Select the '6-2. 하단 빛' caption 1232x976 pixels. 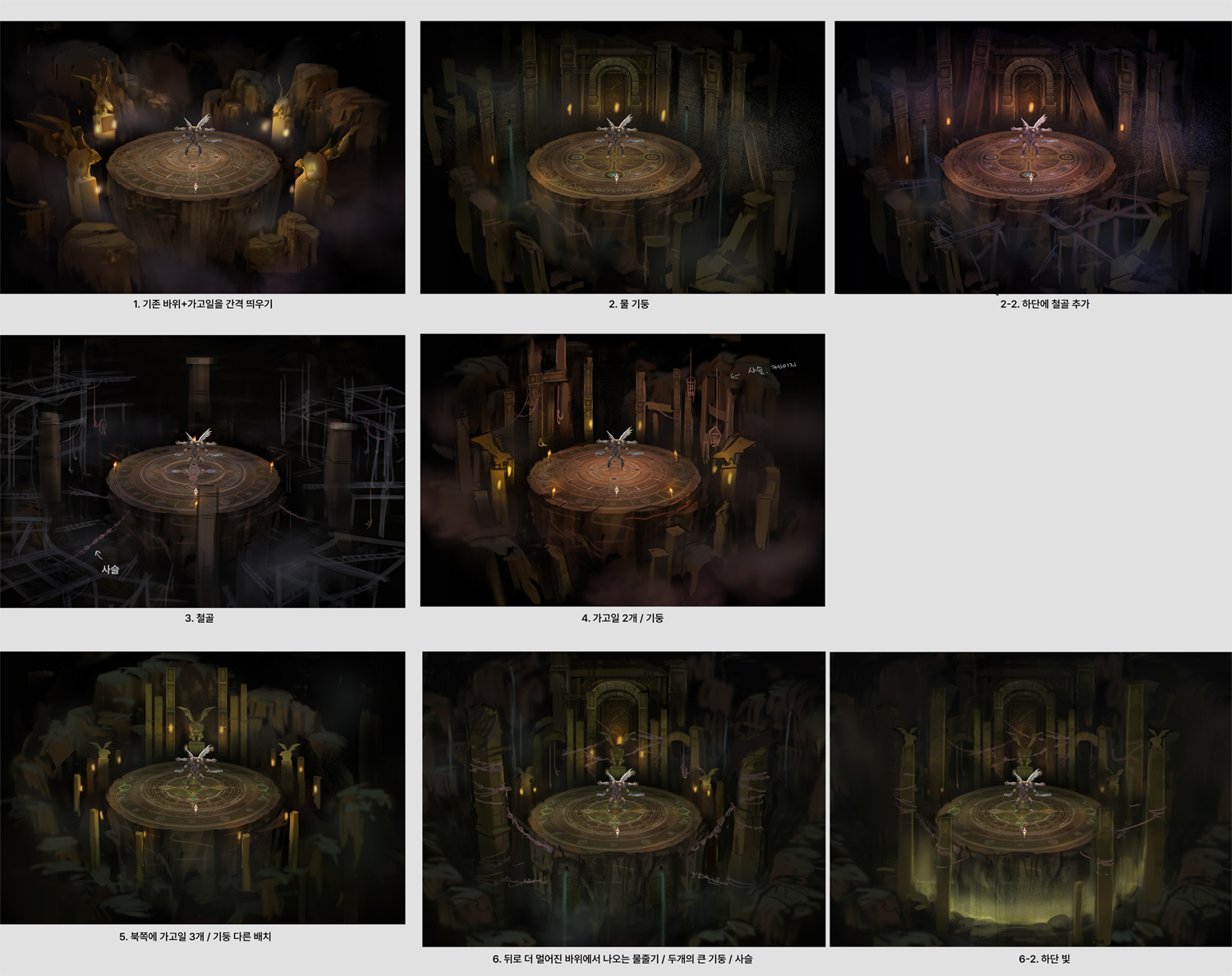pyautogui.click(x=1044, y=959)
